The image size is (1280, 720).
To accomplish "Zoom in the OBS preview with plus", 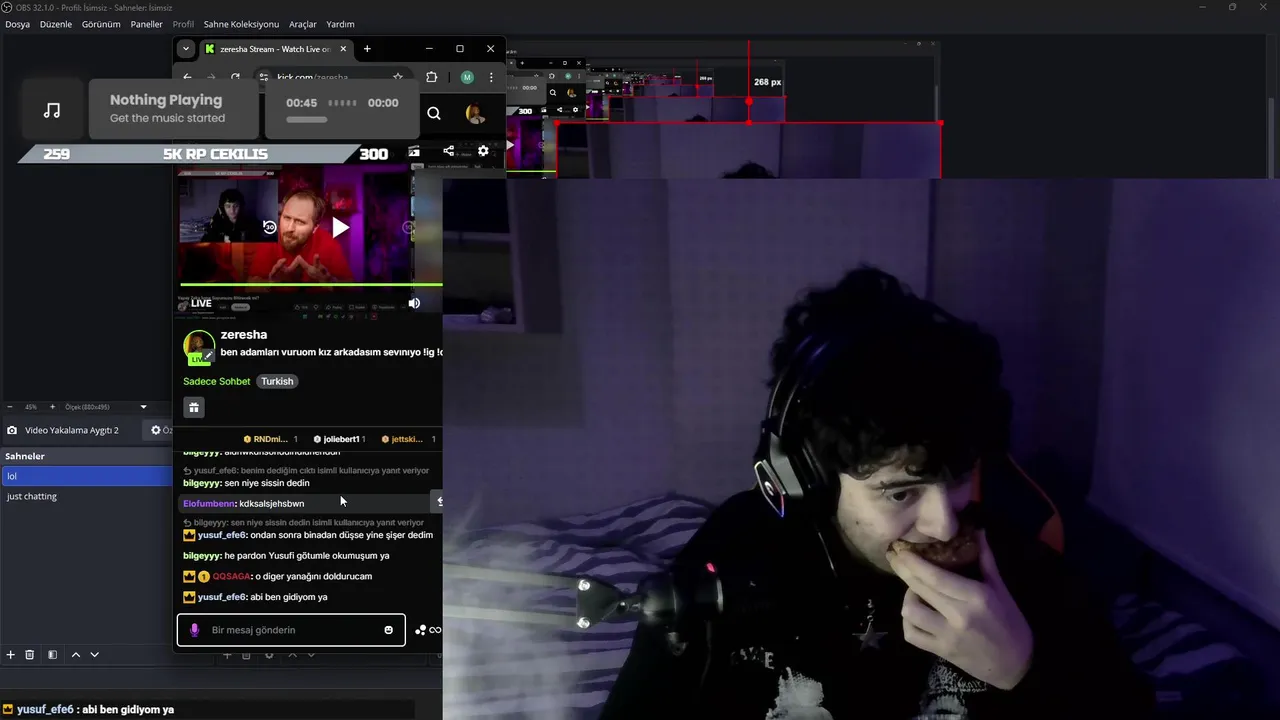I will pos(53,407).
